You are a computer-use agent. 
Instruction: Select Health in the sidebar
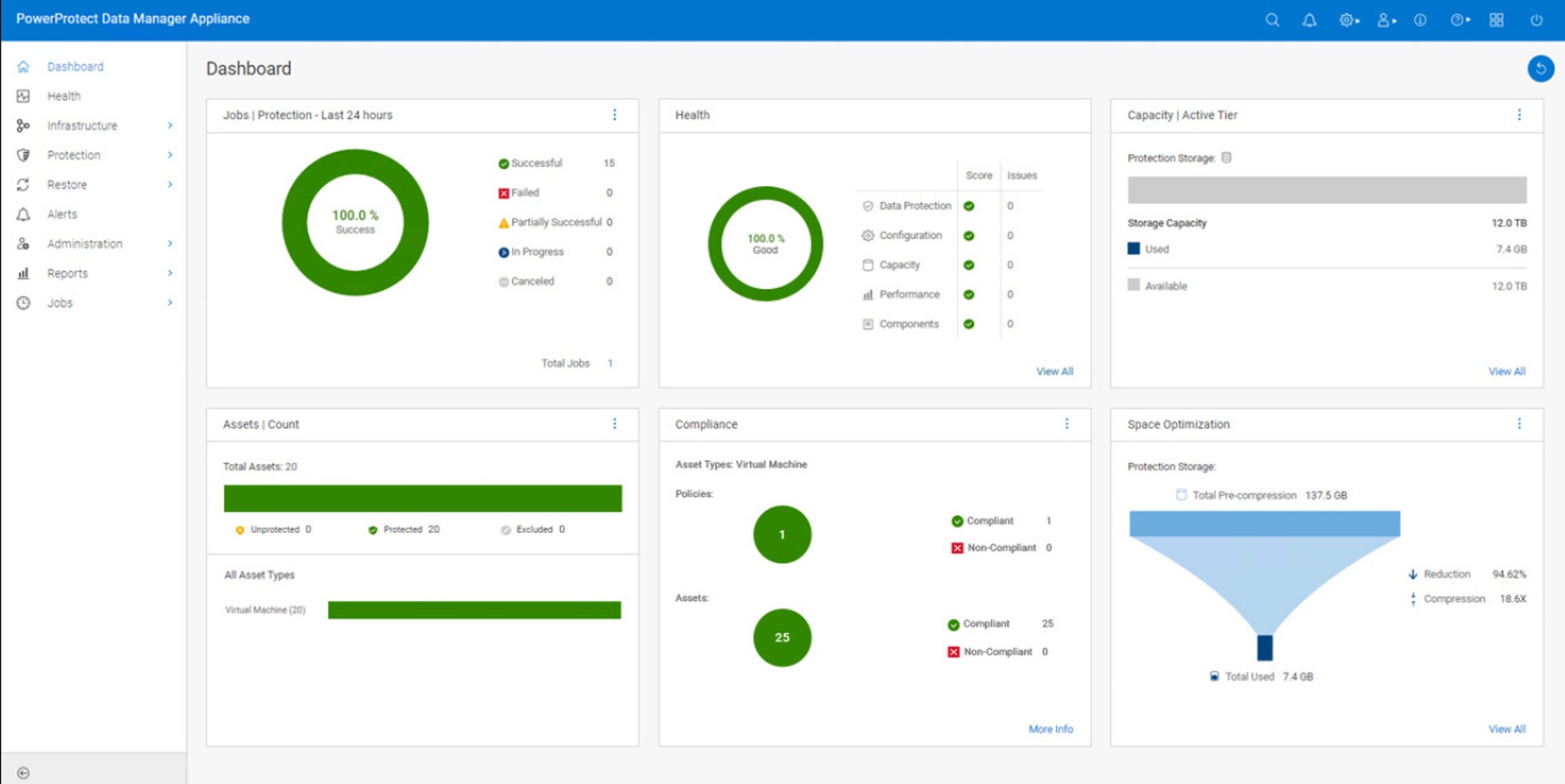click(63, 95)
